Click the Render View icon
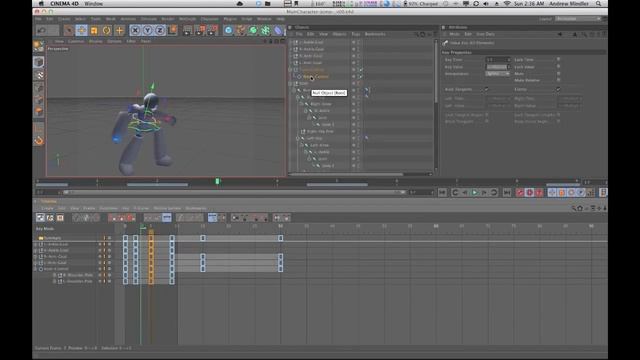Screen dimensions: 640x360 [x=187, y=30]
